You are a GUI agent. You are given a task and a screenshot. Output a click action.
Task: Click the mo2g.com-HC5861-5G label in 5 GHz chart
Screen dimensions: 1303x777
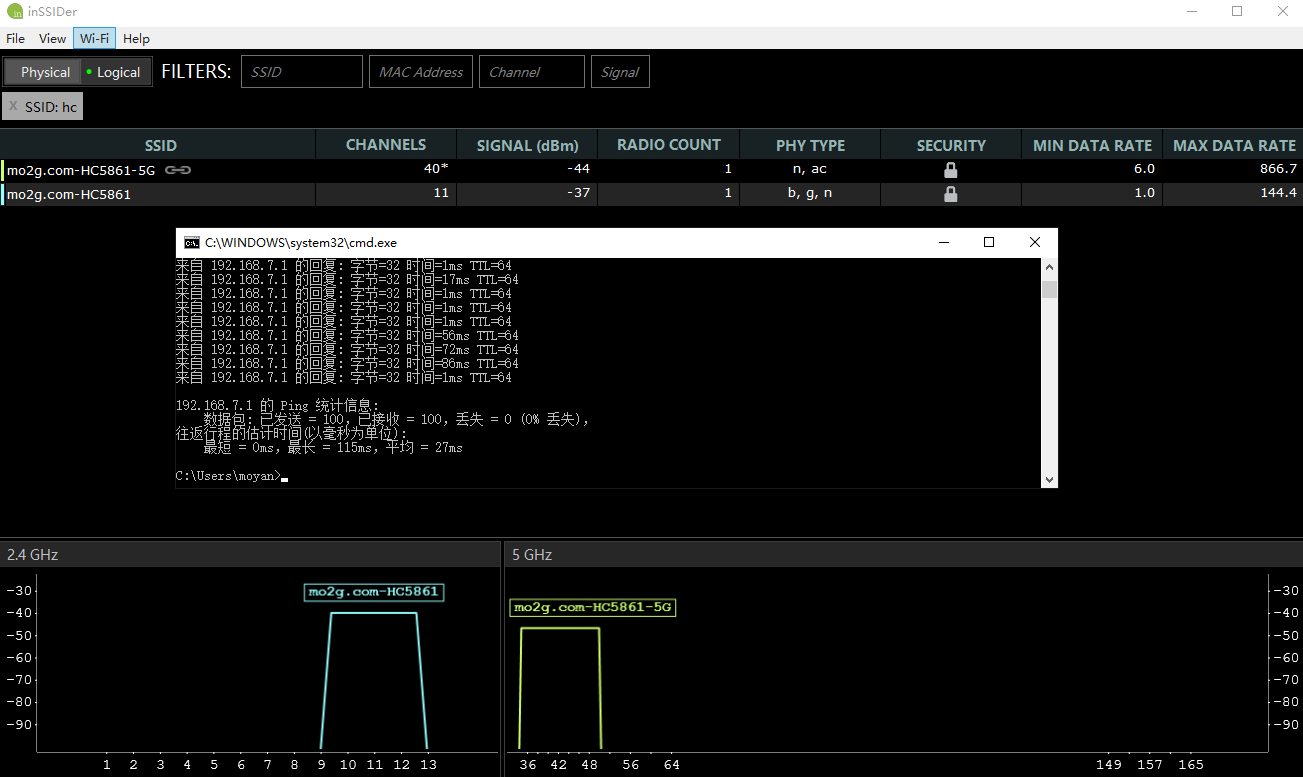pyautogui.click(x=593, y=607)
